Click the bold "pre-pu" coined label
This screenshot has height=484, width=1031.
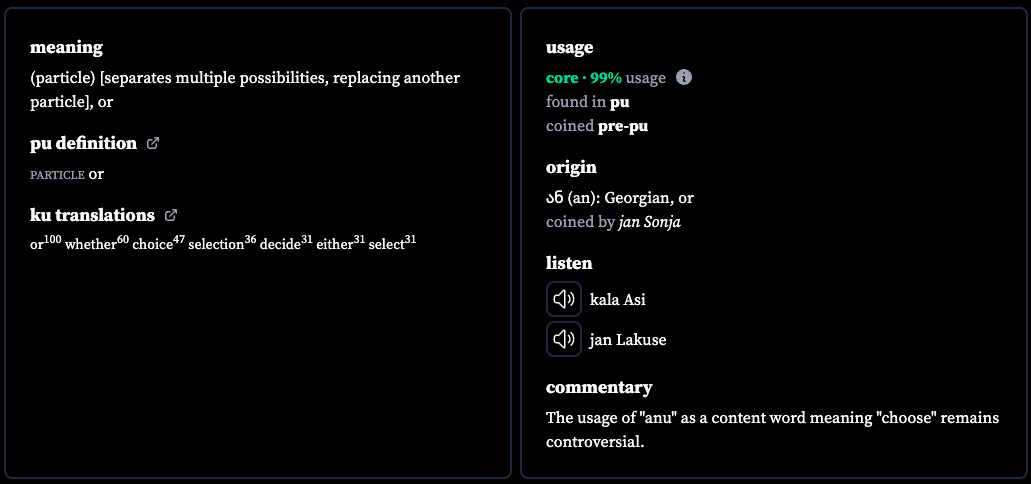pos(623,126)
